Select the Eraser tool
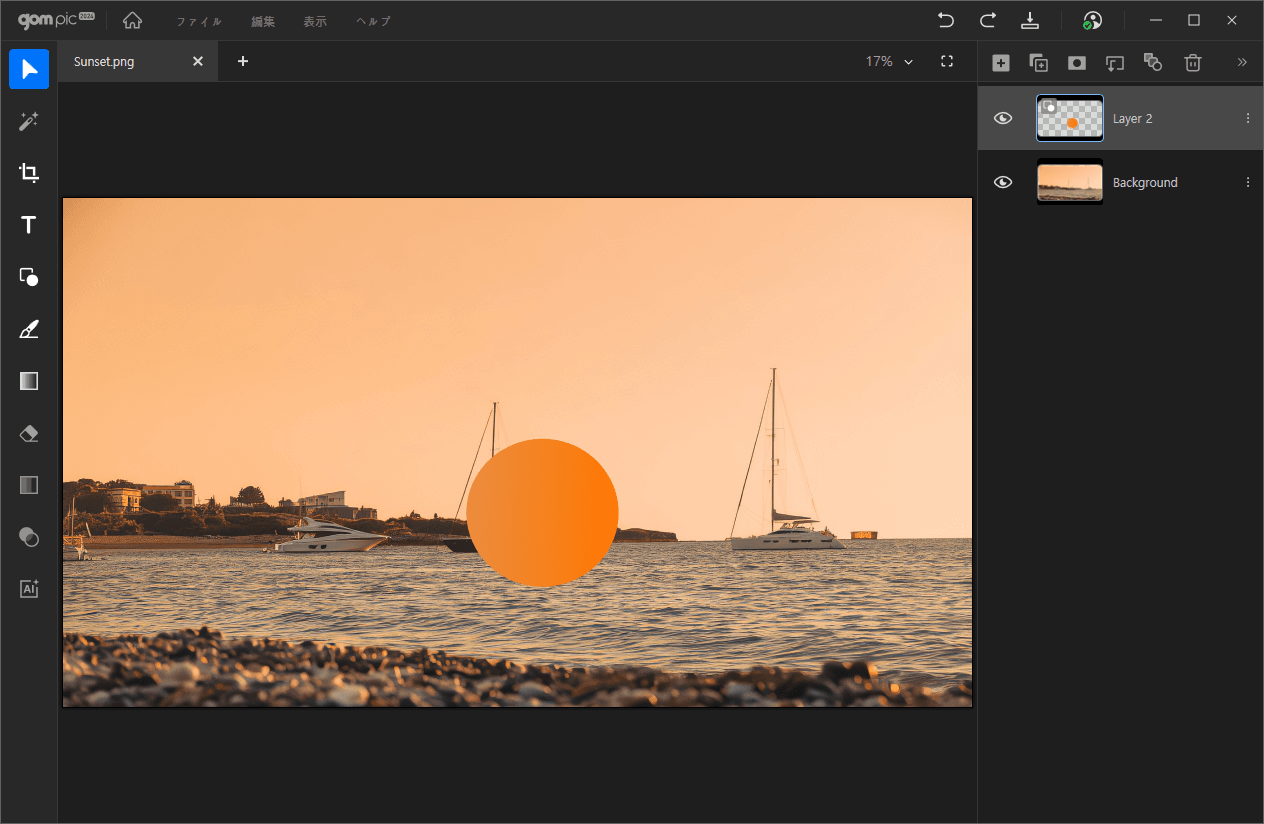Viewport: 1264px width, 824px height. (29, 433)
